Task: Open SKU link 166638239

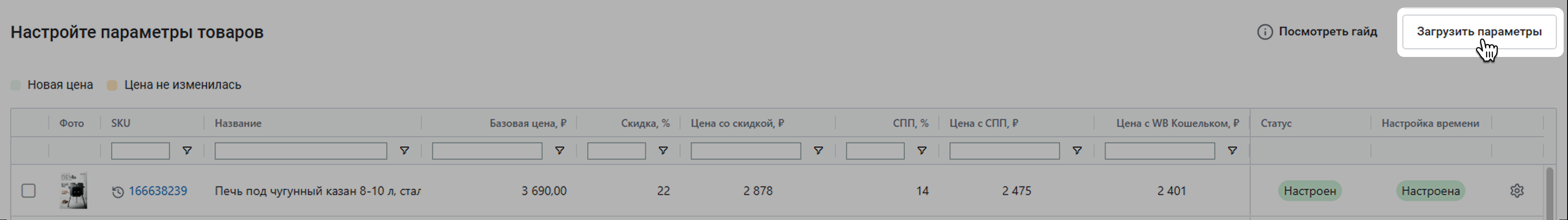Action: point(158,191)
